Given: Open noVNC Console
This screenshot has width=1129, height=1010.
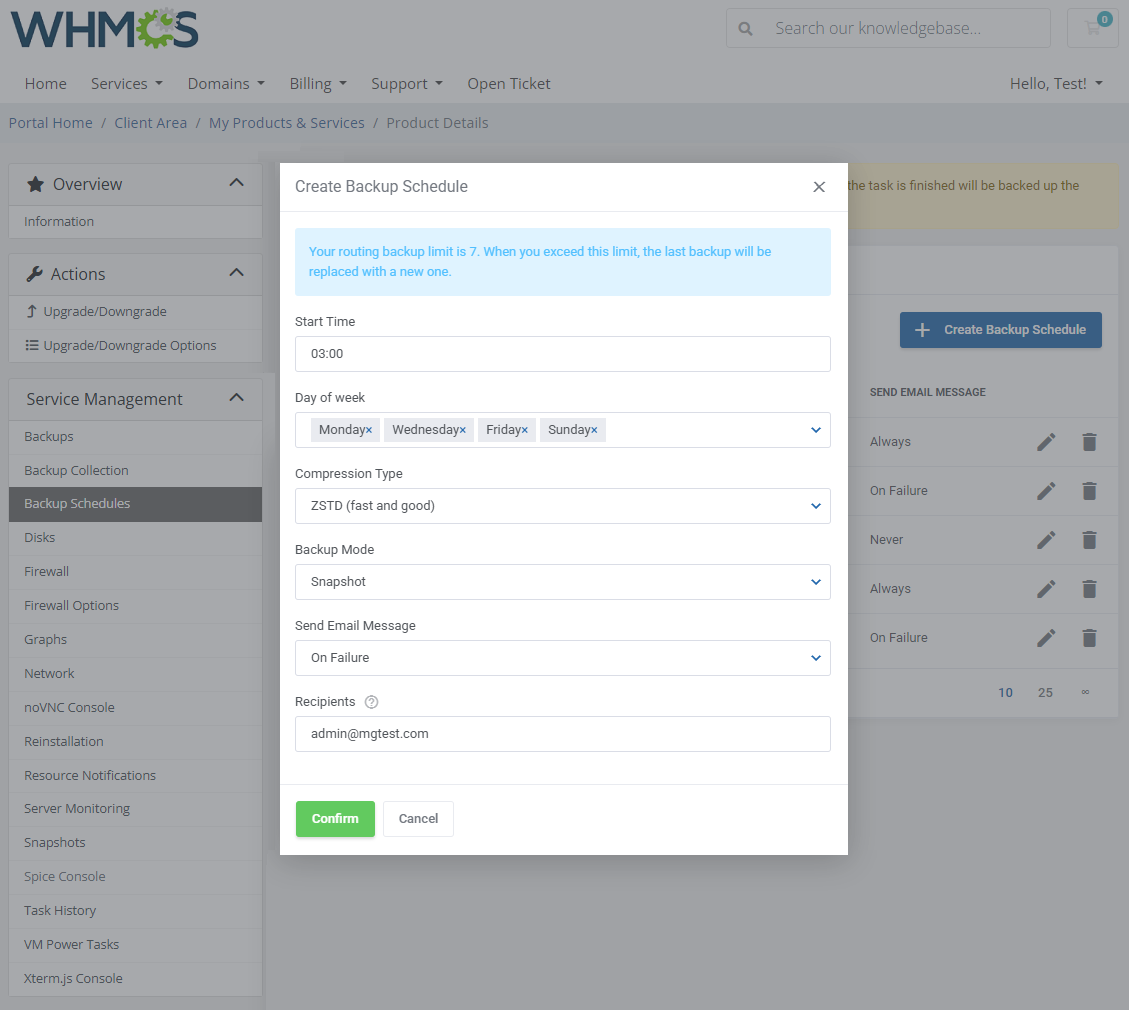Looking at the screenshot, I should (x=135, y=708).
